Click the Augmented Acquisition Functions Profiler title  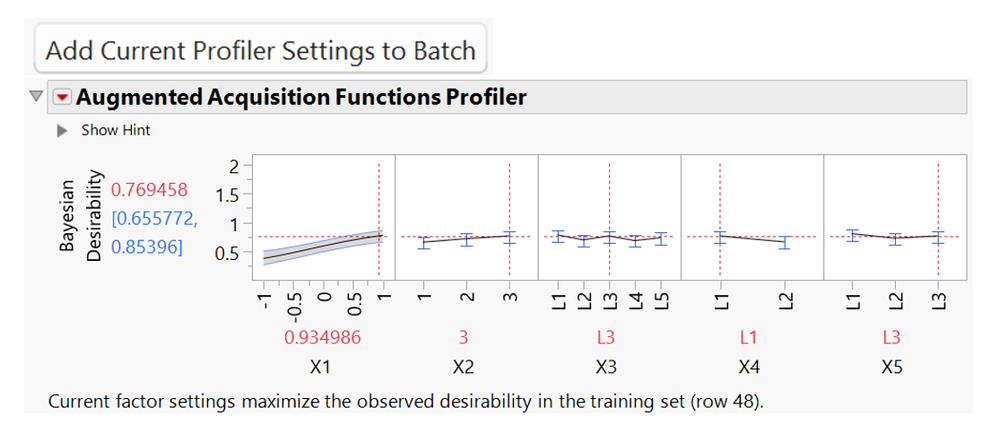[301, 97]
